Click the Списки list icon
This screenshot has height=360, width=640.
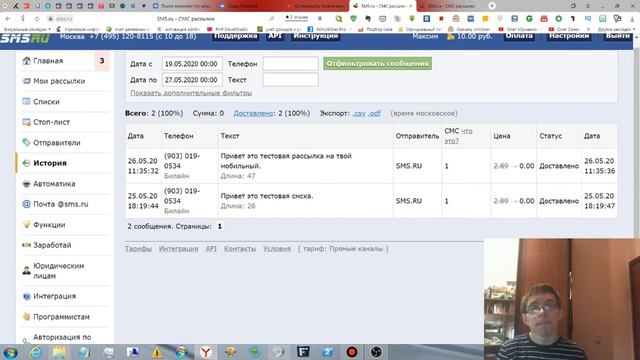[x=27, y=101]
